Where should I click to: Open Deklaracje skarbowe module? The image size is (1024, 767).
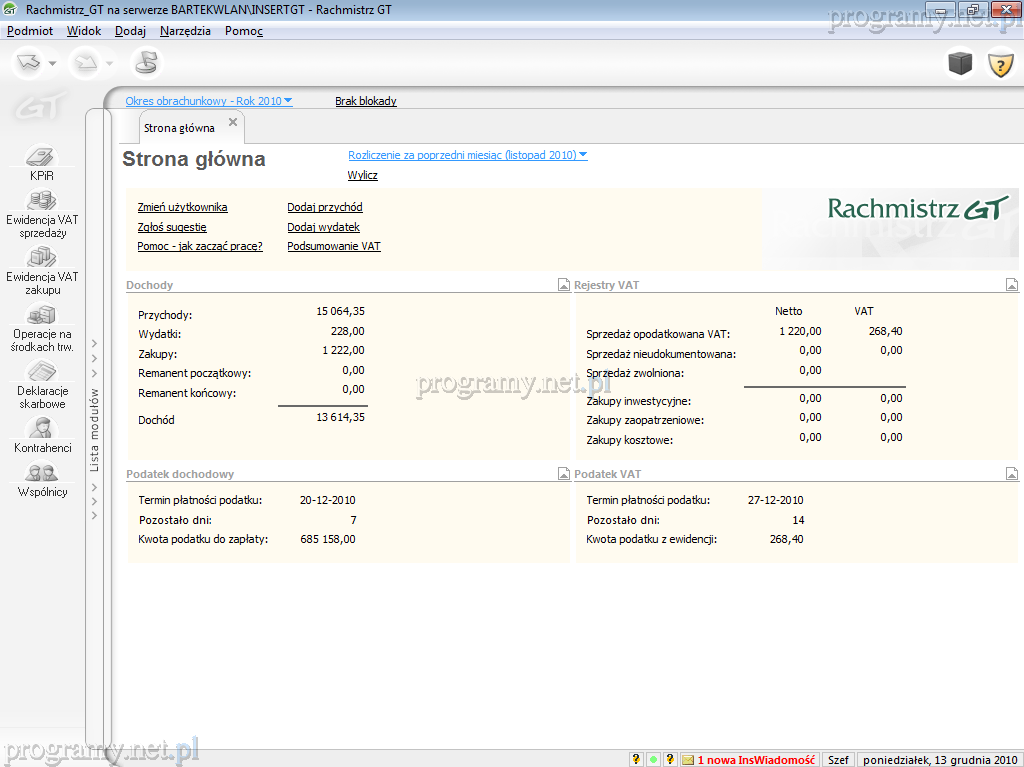coord(42,385)
